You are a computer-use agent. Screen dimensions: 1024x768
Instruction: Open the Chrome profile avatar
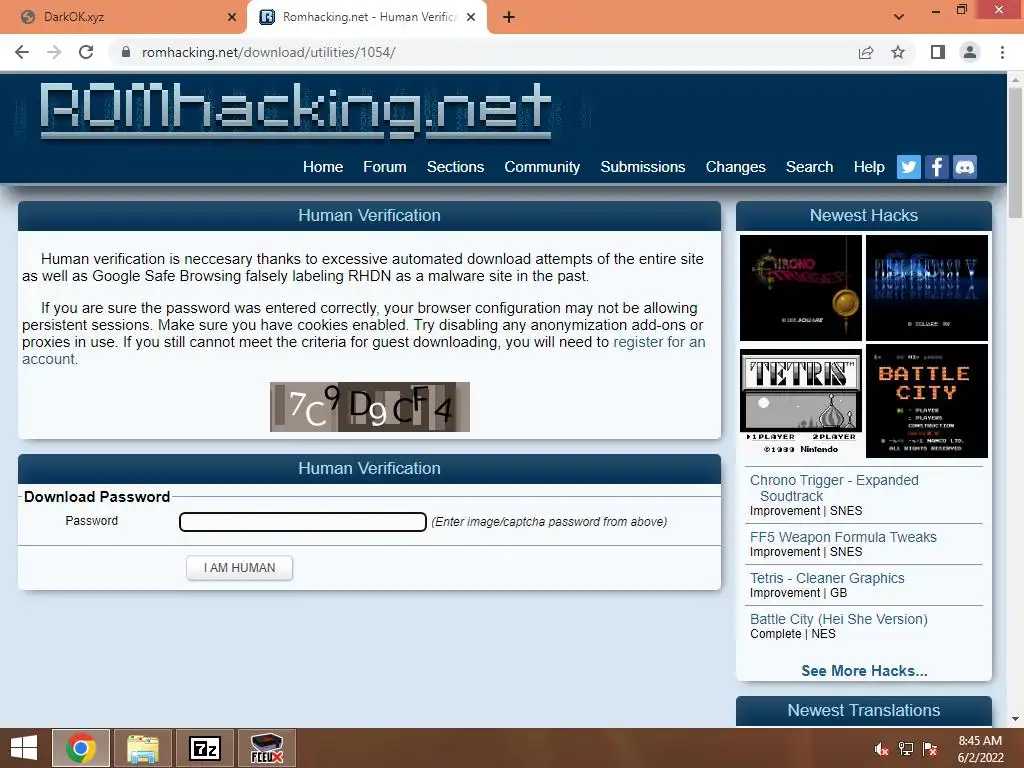[x=970, y=52]
